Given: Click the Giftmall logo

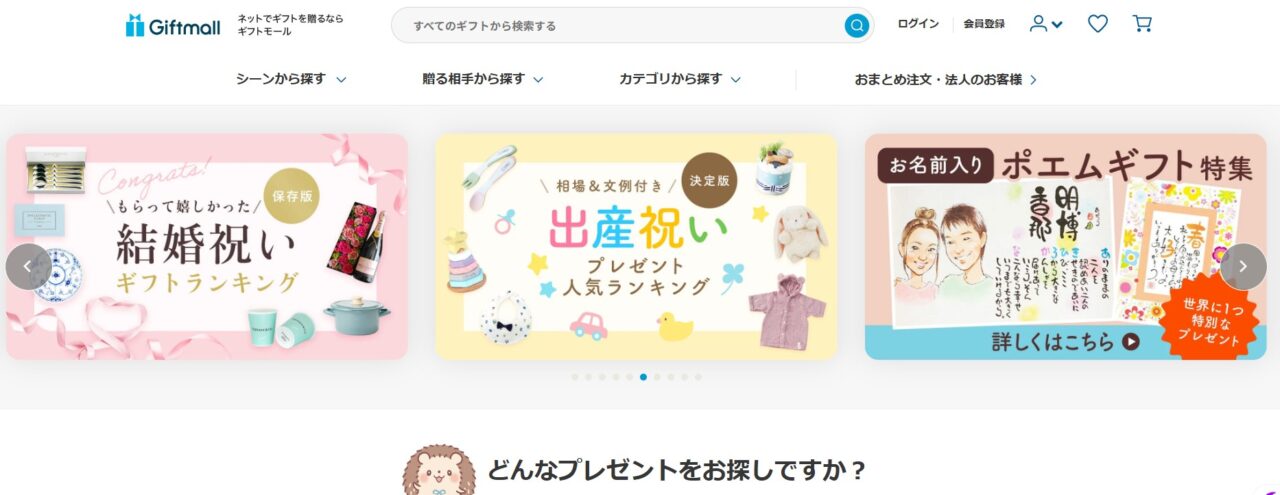Looking at the screenshot, I should [x=173, y=26].
